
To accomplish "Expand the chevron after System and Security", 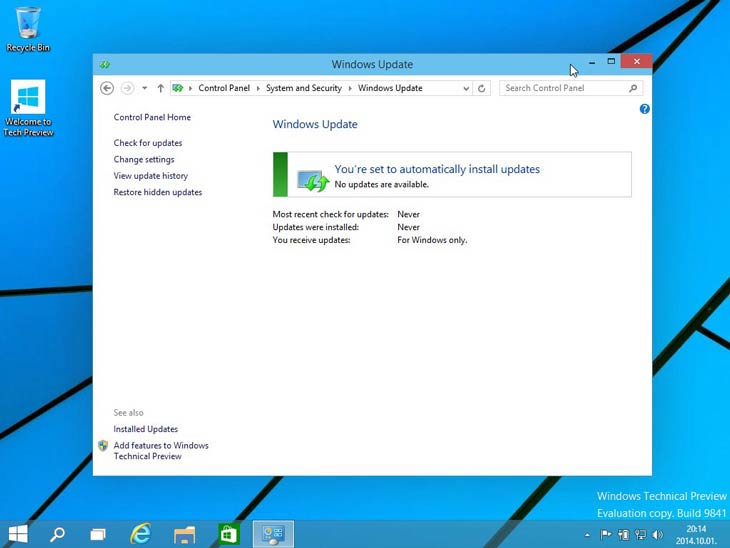I will point(350,88).
